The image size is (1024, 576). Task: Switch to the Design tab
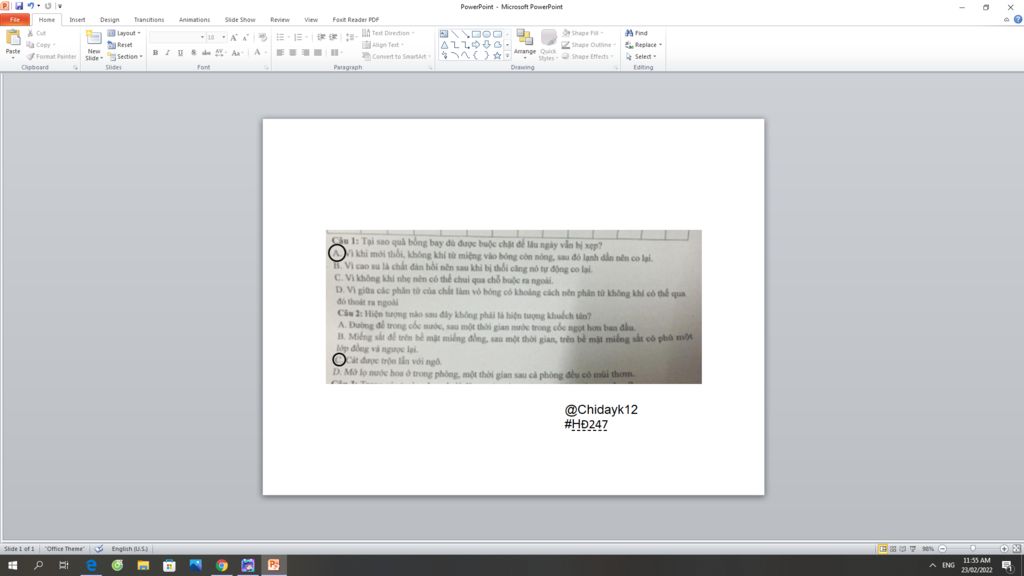pyautogui.click(x=110, y=20)
